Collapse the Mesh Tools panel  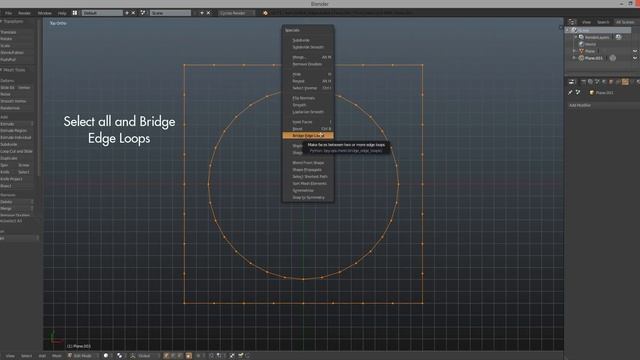click(x=13, y=70)
